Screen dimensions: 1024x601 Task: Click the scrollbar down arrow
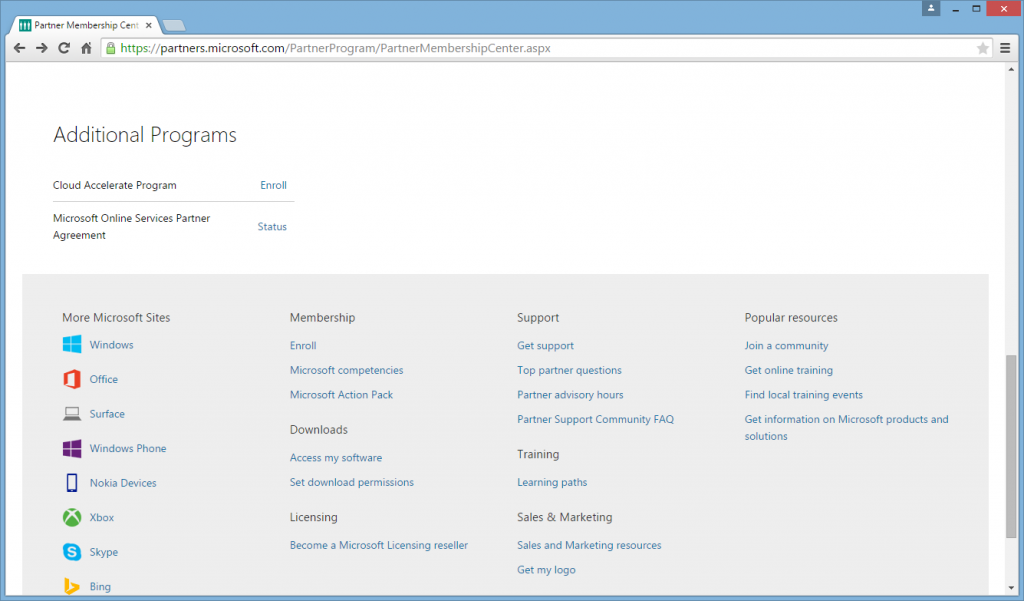1011,589
